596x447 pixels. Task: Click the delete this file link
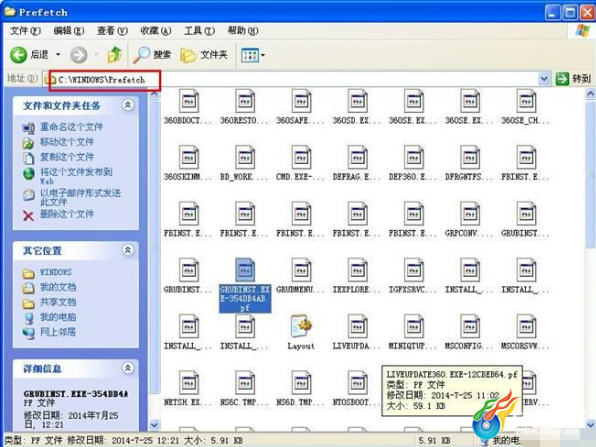(x=67, y=214)
